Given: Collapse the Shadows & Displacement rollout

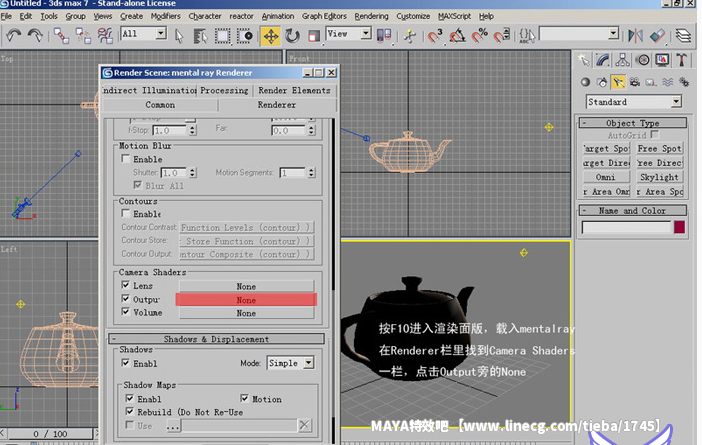Looking at the screenshot, I should pyautogui.click(x=218, y=339).
